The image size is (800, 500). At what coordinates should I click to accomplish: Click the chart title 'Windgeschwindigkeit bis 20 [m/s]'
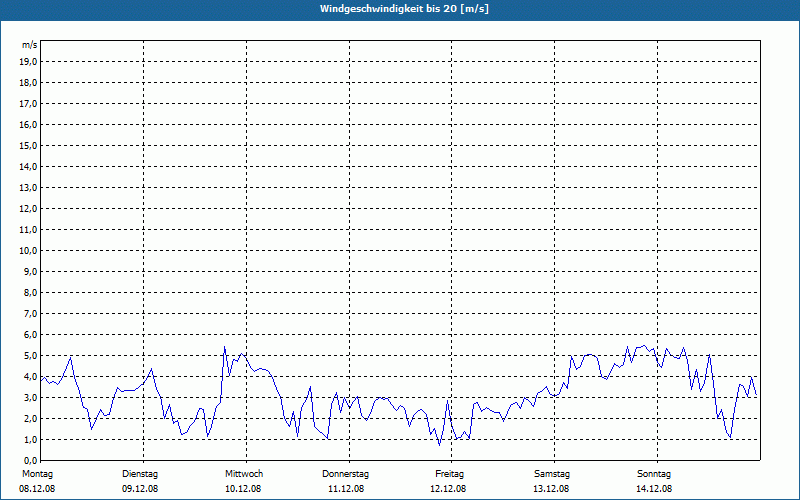click(404, 9)
